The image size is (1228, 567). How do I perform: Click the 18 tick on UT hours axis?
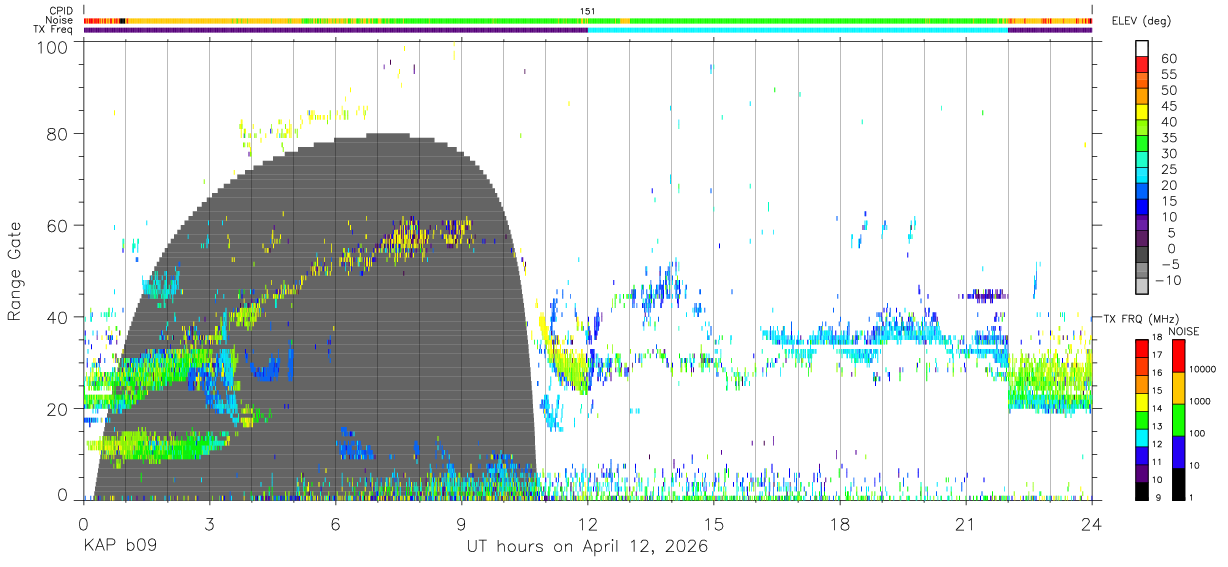(x=840, y=524)
